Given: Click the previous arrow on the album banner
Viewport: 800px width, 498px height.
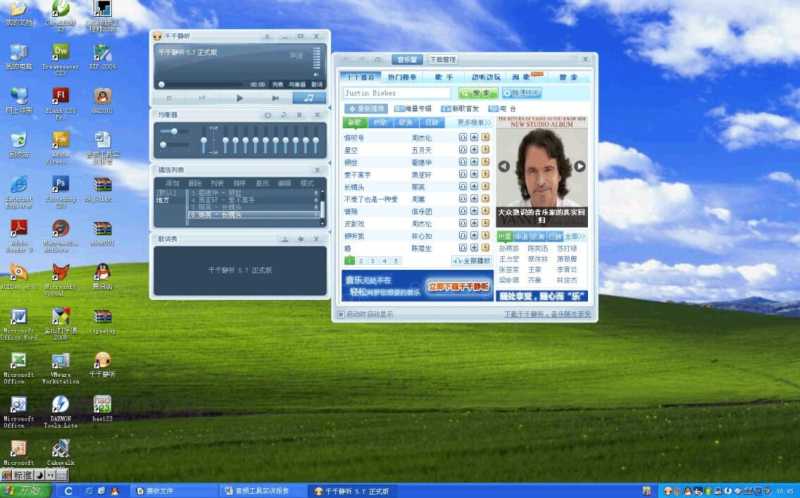Looking at the screenshot, I should pos(504,166).
